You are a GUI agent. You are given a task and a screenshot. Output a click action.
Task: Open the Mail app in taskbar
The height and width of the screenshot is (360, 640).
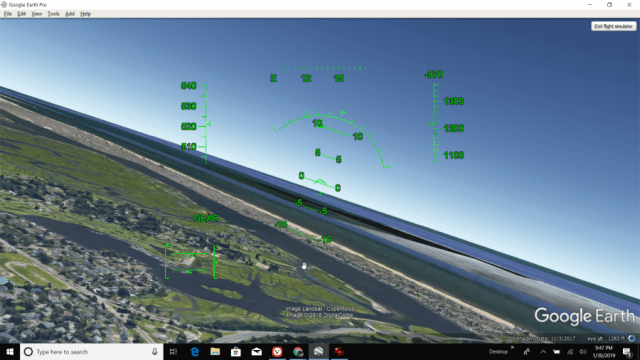tap(256, 351)
